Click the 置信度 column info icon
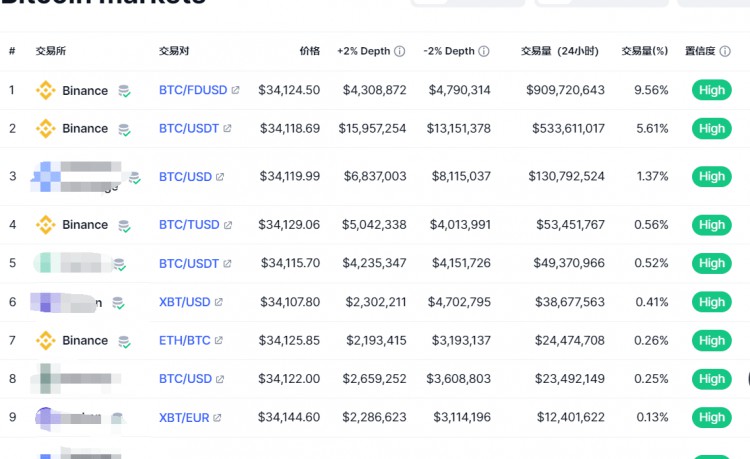 coord(725,51)
